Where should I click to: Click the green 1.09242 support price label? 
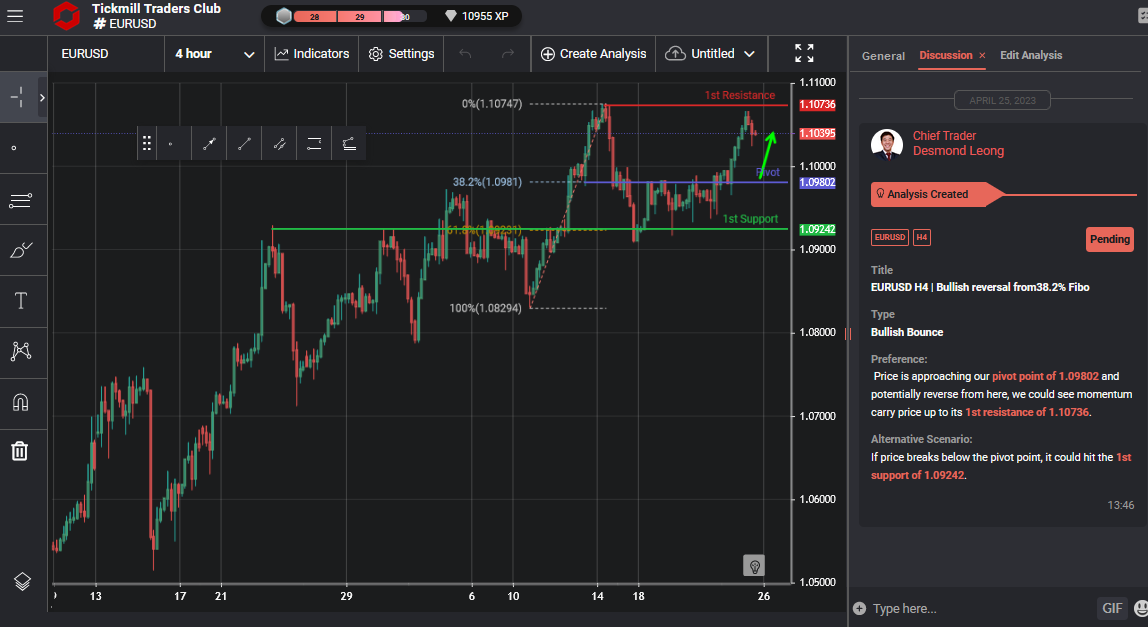coord(817,229)
